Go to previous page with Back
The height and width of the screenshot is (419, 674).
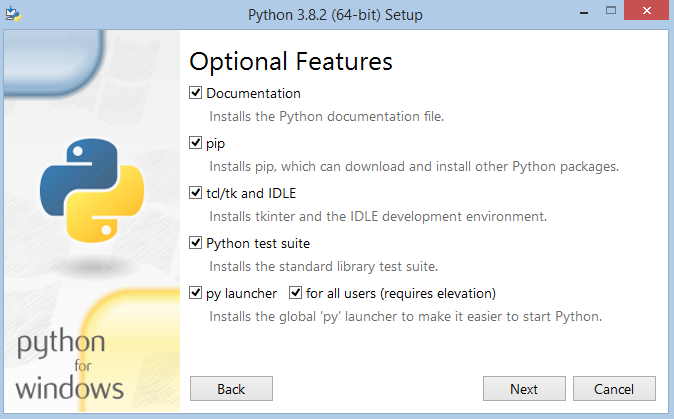coord(231,389)
